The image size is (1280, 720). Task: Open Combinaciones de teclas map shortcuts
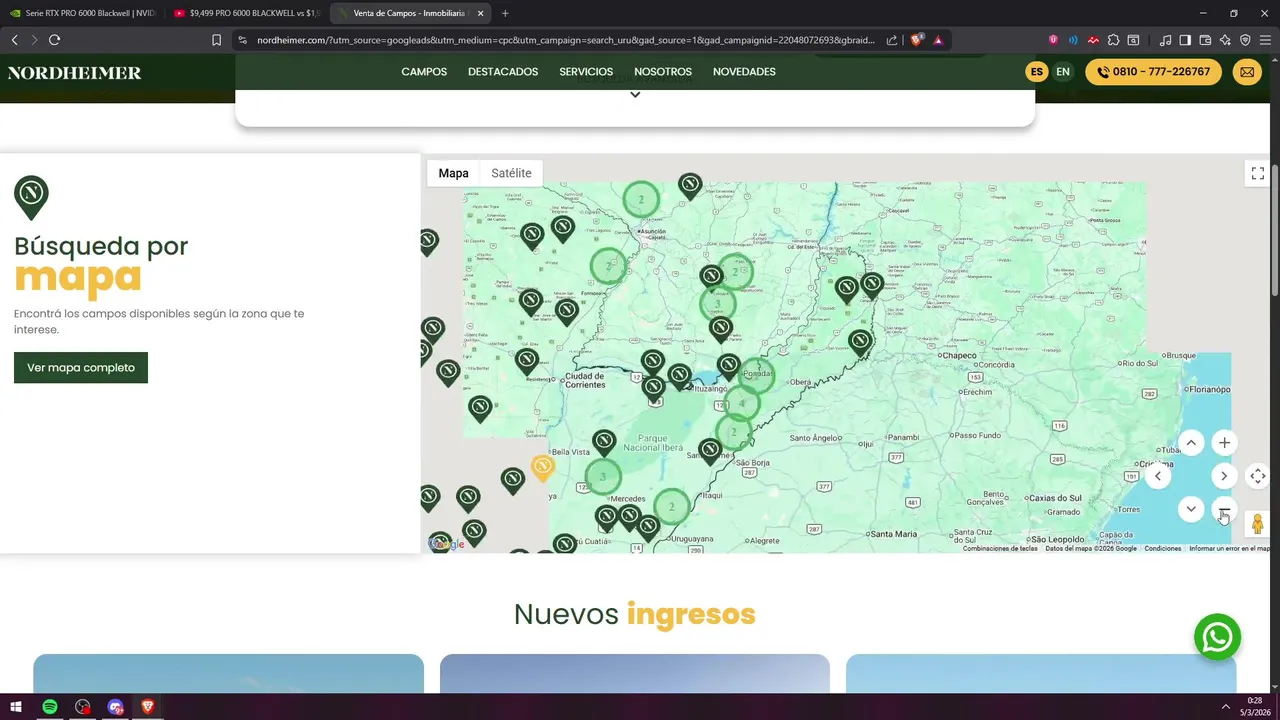[1000, 548]
